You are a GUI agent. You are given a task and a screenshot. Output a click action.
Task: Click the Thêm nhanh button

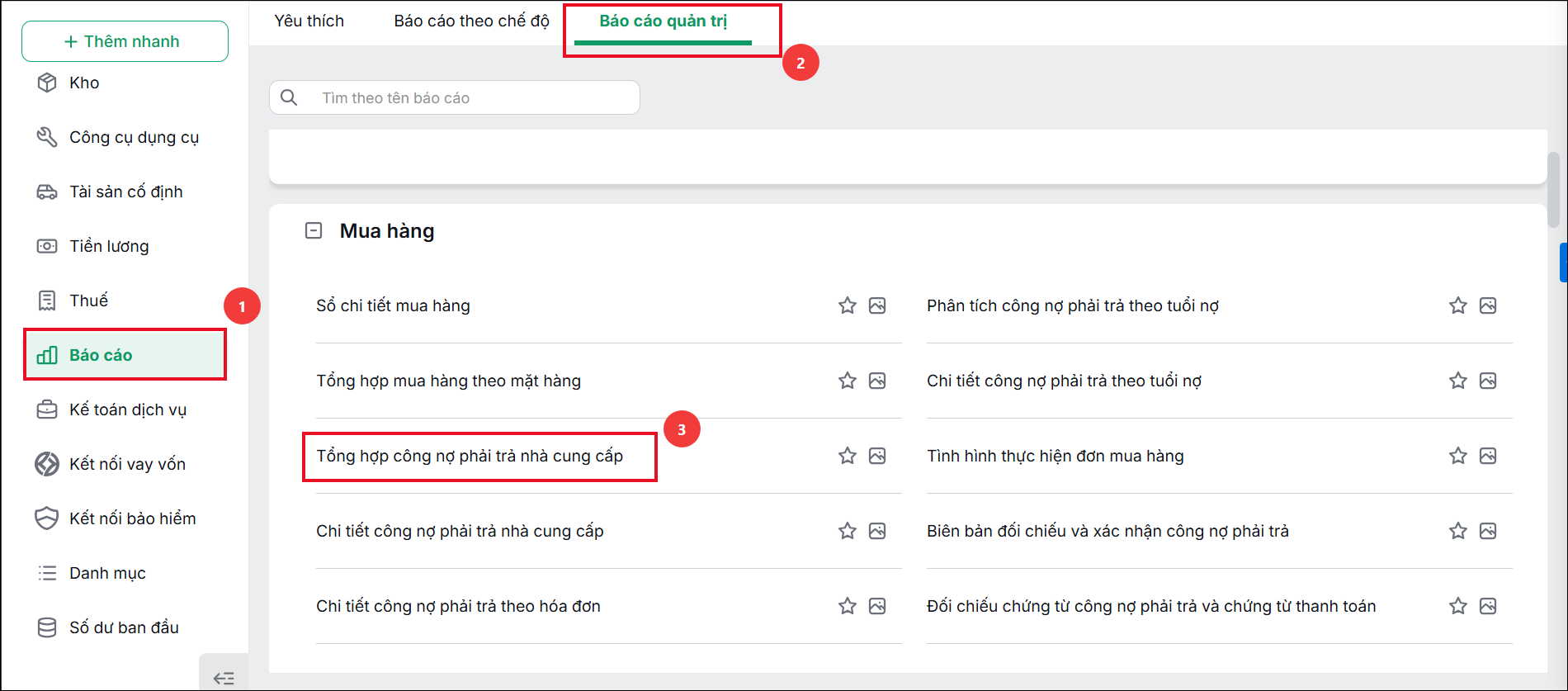[x=125, y=41]
